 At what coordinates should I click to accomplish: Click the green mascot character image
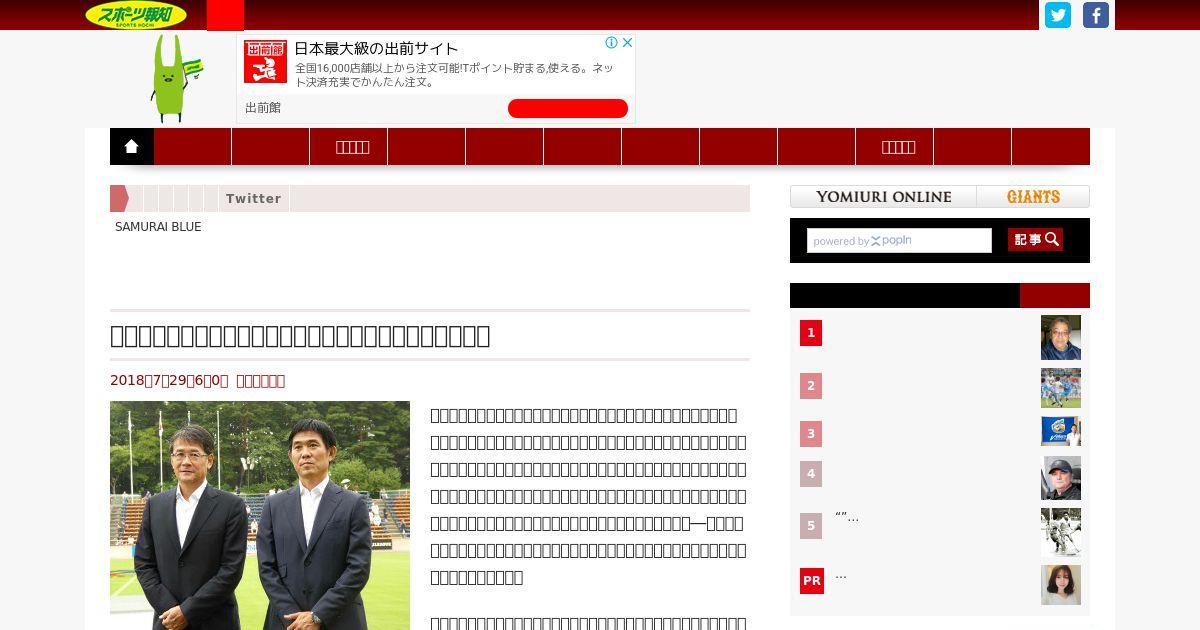coord(175,78)
